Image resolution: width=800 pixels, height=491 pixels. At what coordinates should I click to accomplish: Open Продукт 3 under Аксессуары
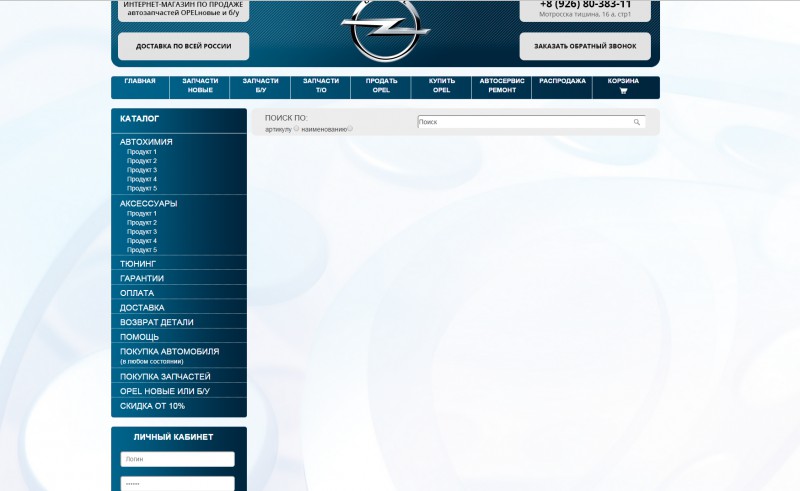pyautogui.click(x=142, y=232)
